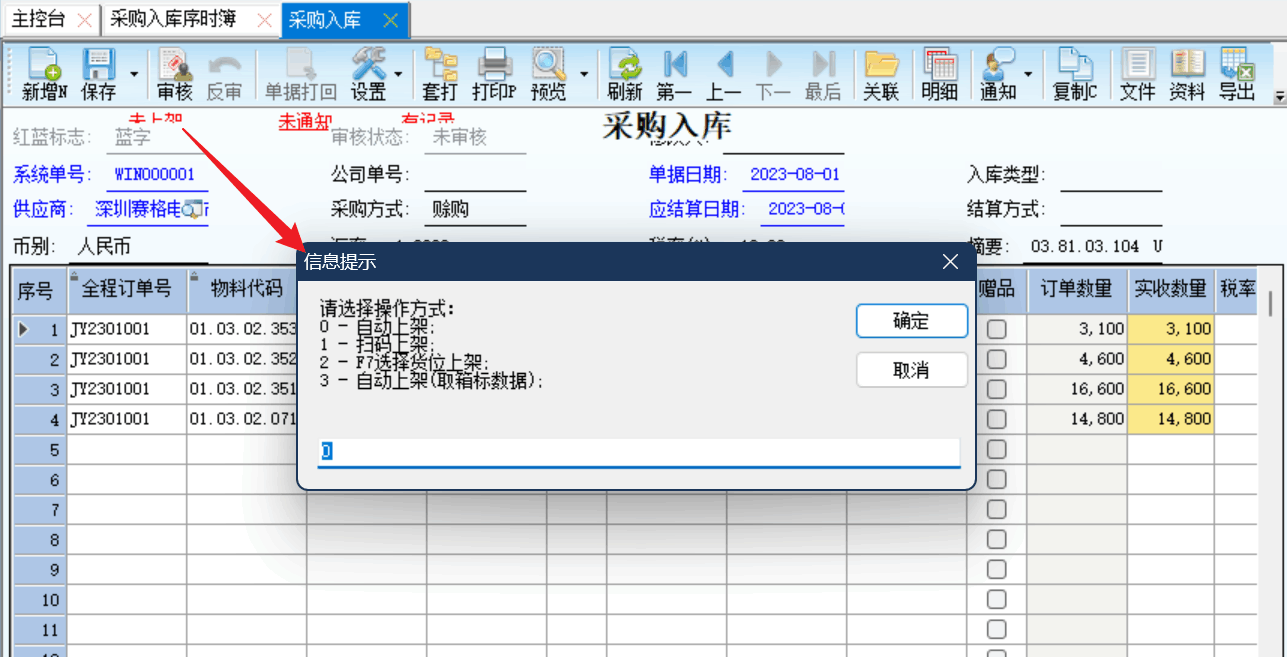Screen dimensions: 1287x657
Task: Expand the dropdown arrow beside 通知
Action: tap(1028, 74)
